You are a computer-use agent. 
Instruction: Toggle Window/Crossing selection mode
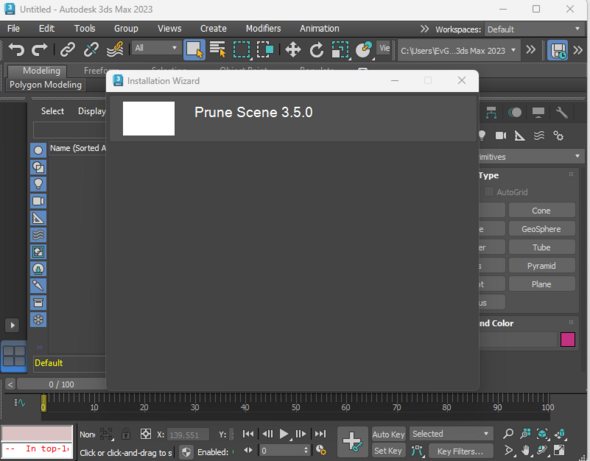(265, 49)
